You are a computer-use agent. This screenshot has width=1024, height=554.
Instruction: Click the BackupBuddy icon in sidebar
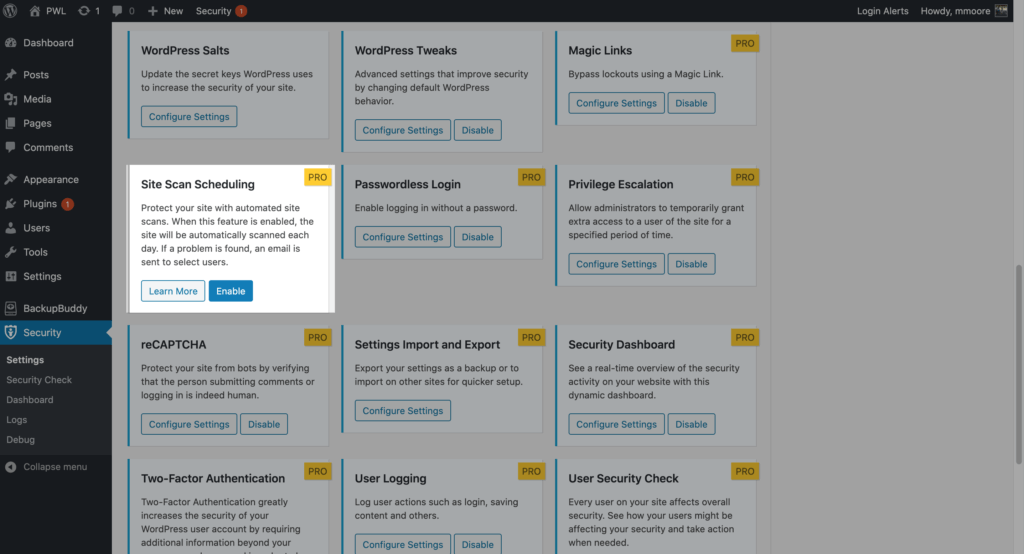10,308
